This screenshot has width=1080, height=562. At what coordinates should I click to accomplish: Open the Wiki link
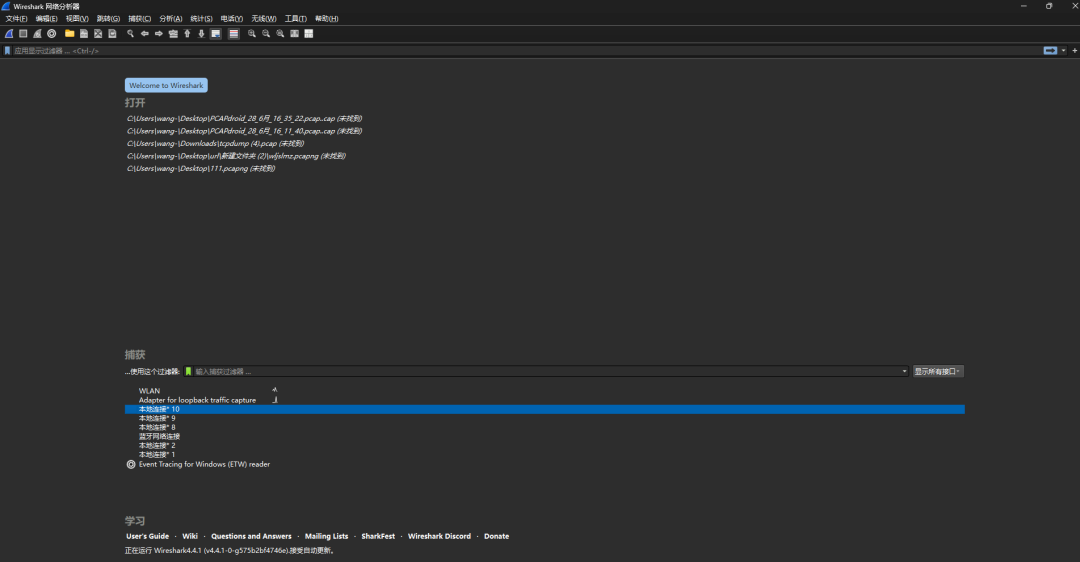pos(190,536)
